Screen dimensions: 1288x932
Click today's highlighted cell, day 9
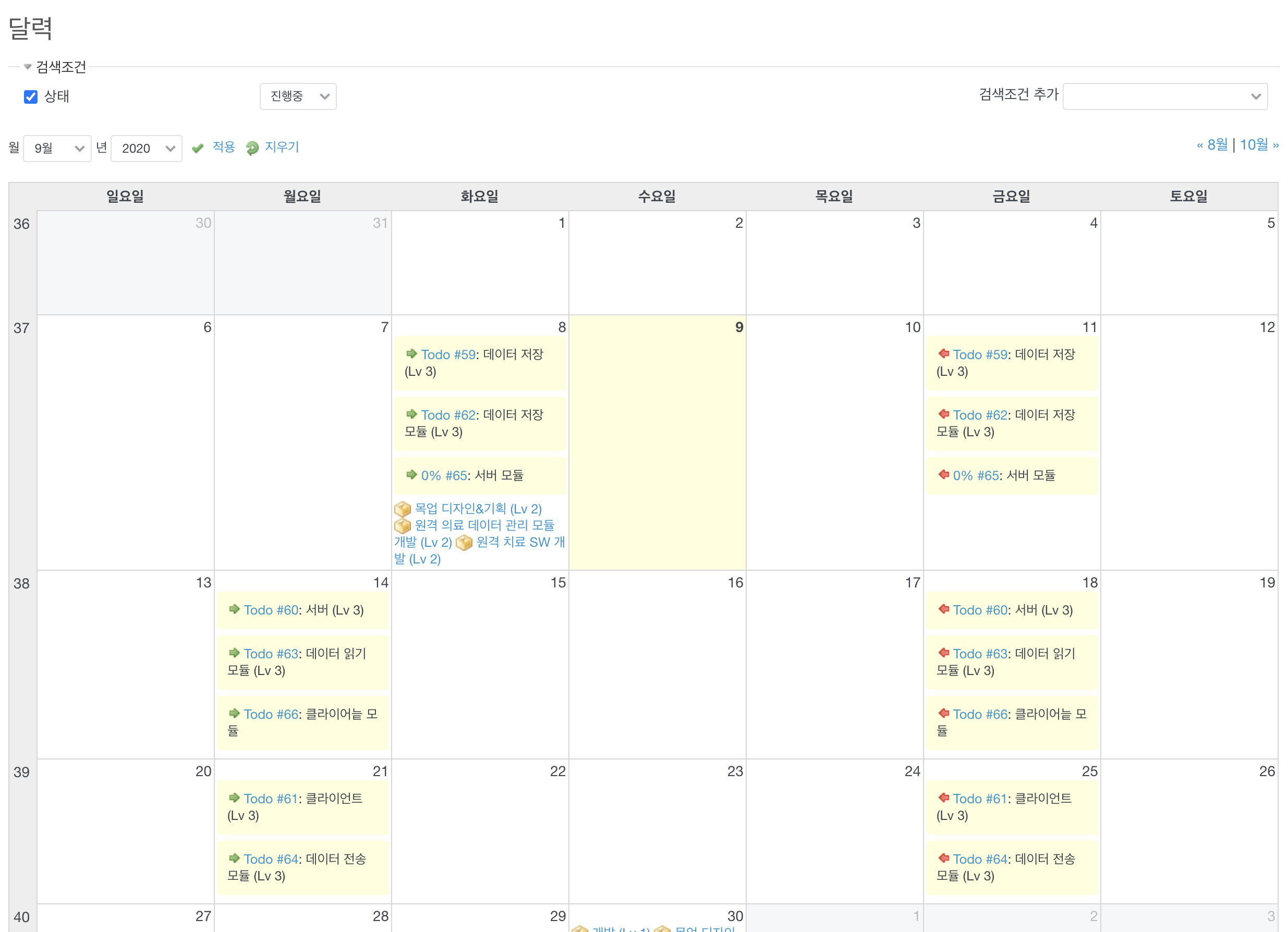coord(657,443)
